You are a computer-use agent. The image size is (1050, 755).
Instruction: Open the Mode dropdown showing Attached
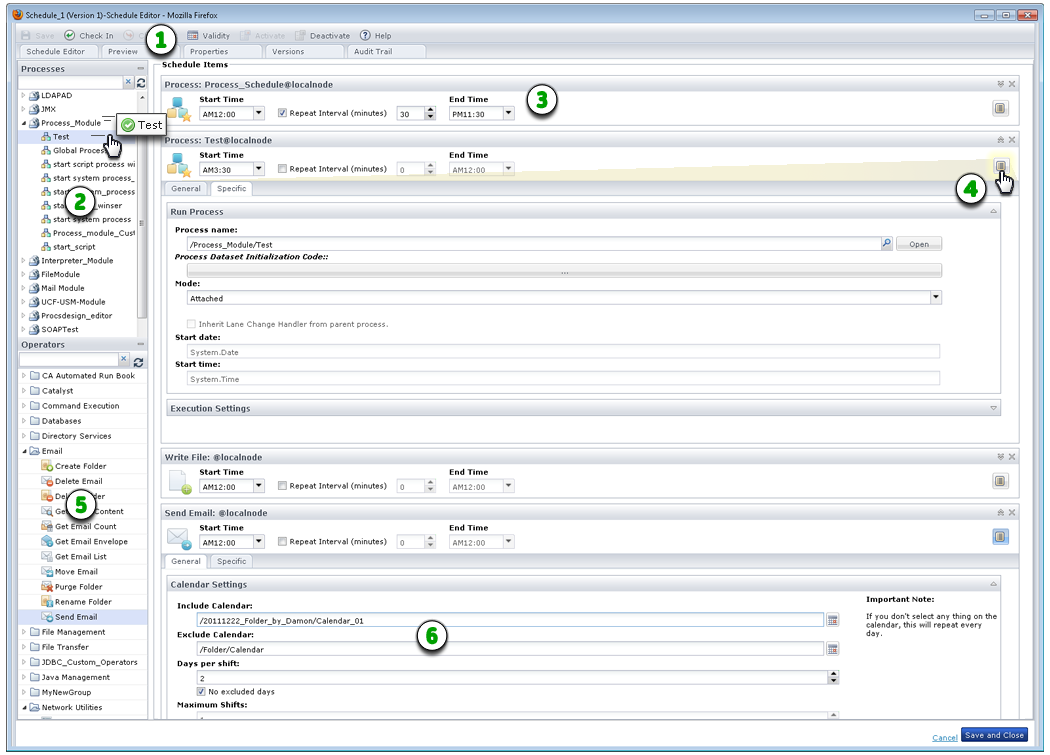pos(937,298)
